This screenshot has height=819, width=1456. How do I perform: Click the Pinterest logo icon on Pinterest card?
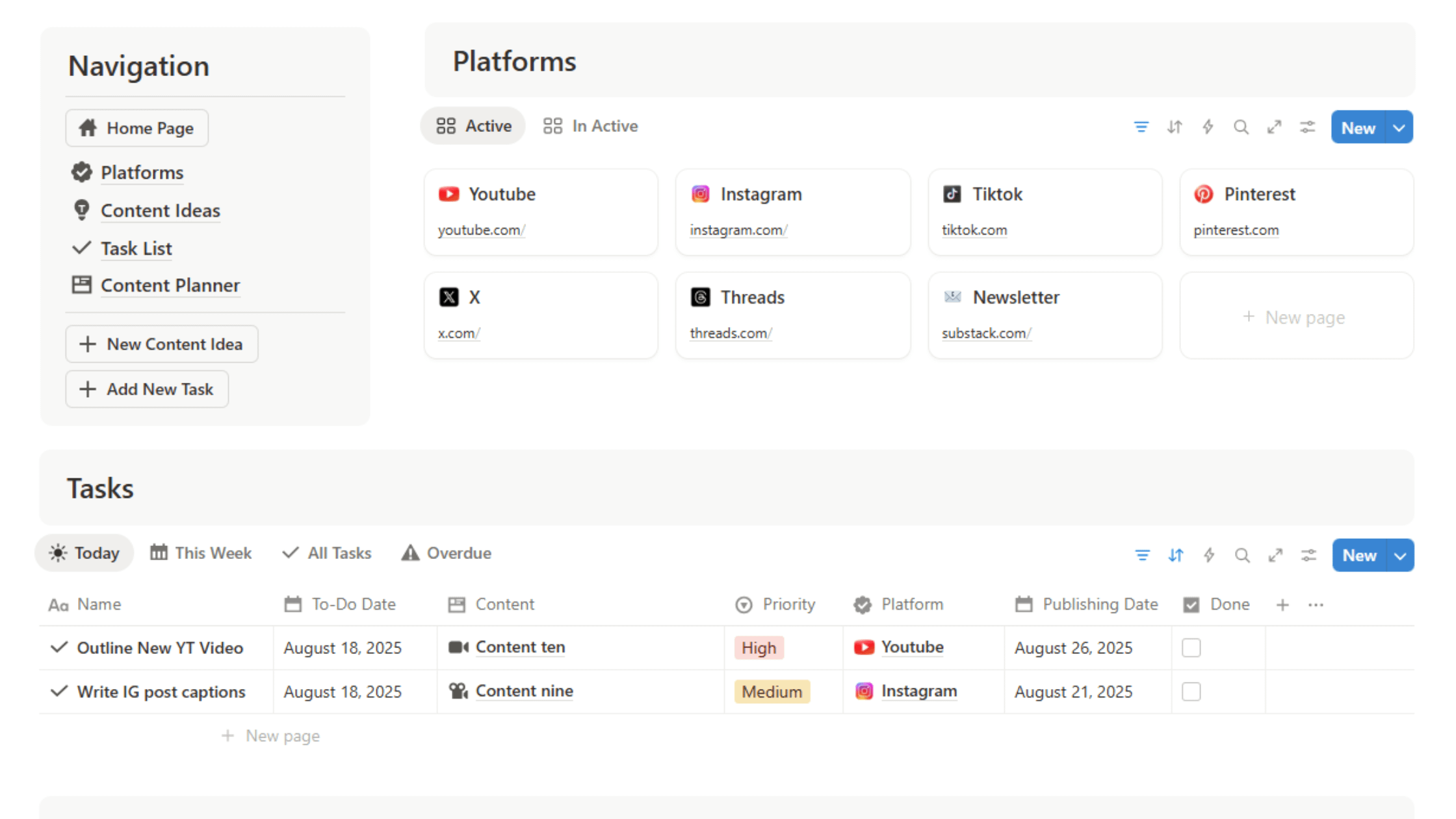(x=1204, y=194)
